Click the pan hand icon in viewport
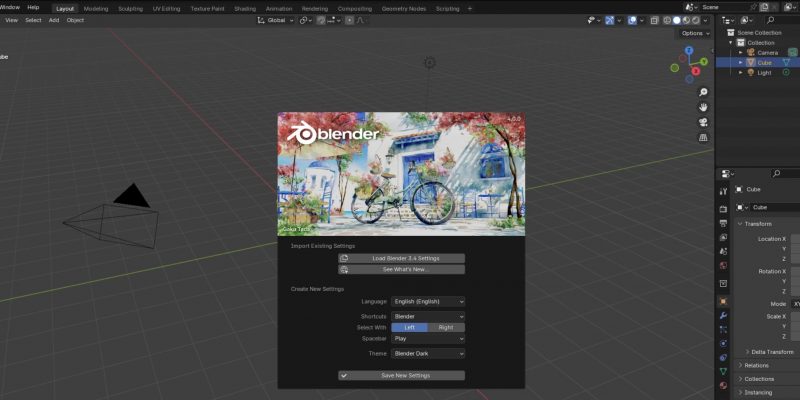This screenshot has height=400, width=800. 704,107
